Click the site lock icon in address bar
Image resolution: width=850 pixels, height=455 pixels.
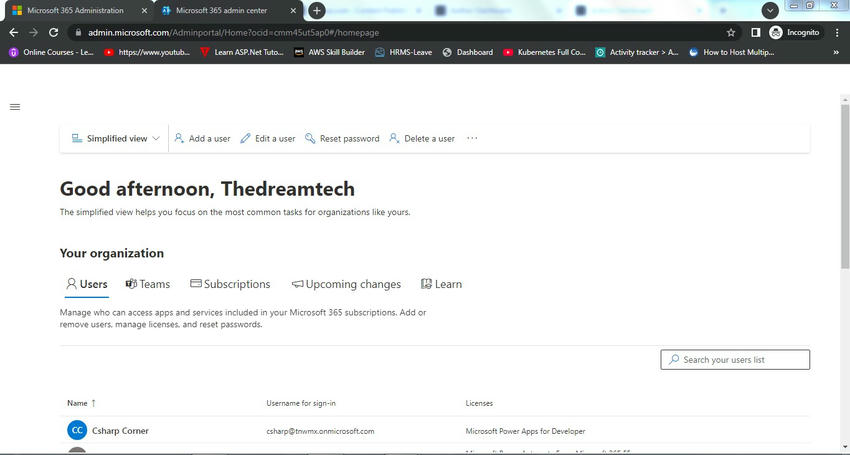79,33
